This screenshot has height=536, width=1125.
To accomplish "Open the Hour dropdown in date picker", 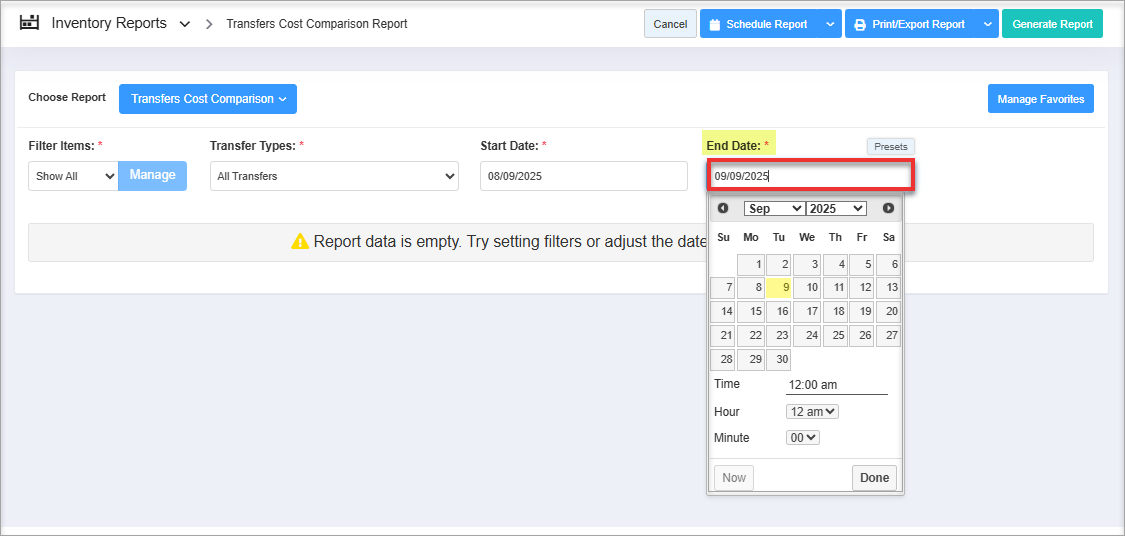I will pyautogui.click(x=812, y=412).
